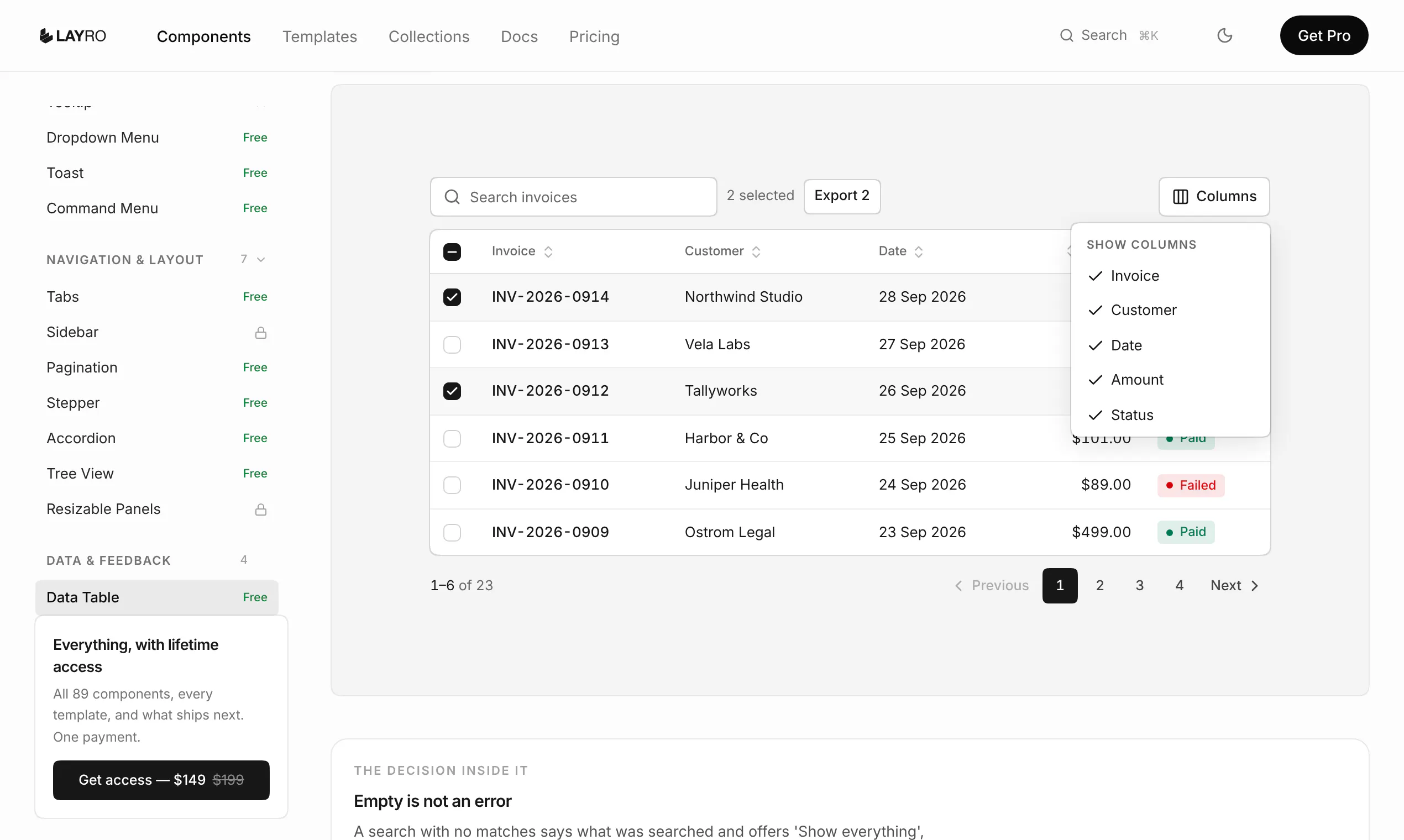The height and width of the screenshot is (840, 1404).
Task: Go to page 4
Action: (1179, 585)
